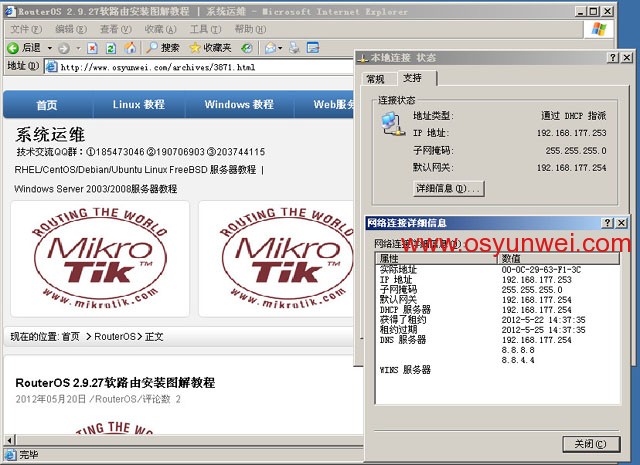The height and width of the screenshot is (465, 640).
Task: Click the Windows flag logo in IE
Action: click(598, 29)
